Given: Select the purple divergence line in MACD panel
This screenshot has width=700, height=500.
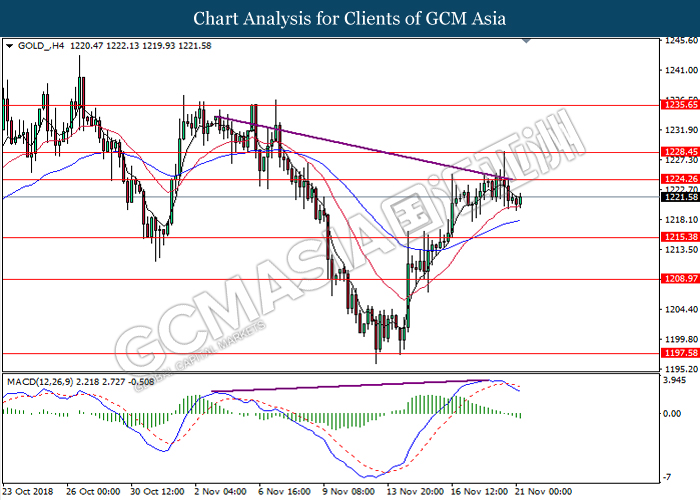Looking at the screenshot, I should point(350,386).
